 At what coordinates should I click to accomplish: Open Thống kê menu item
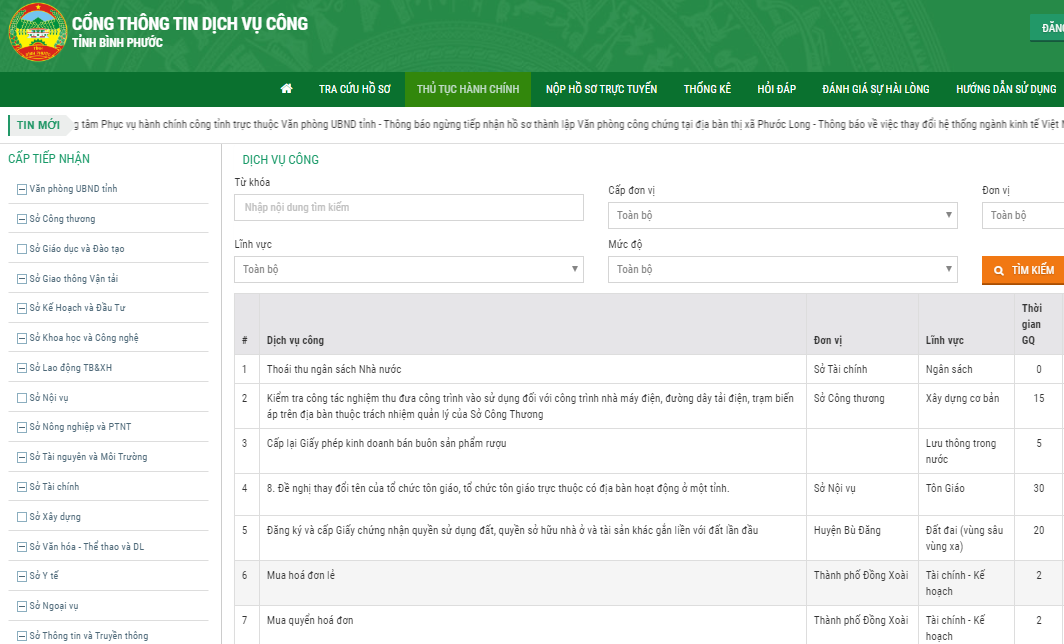coord(707,89)
